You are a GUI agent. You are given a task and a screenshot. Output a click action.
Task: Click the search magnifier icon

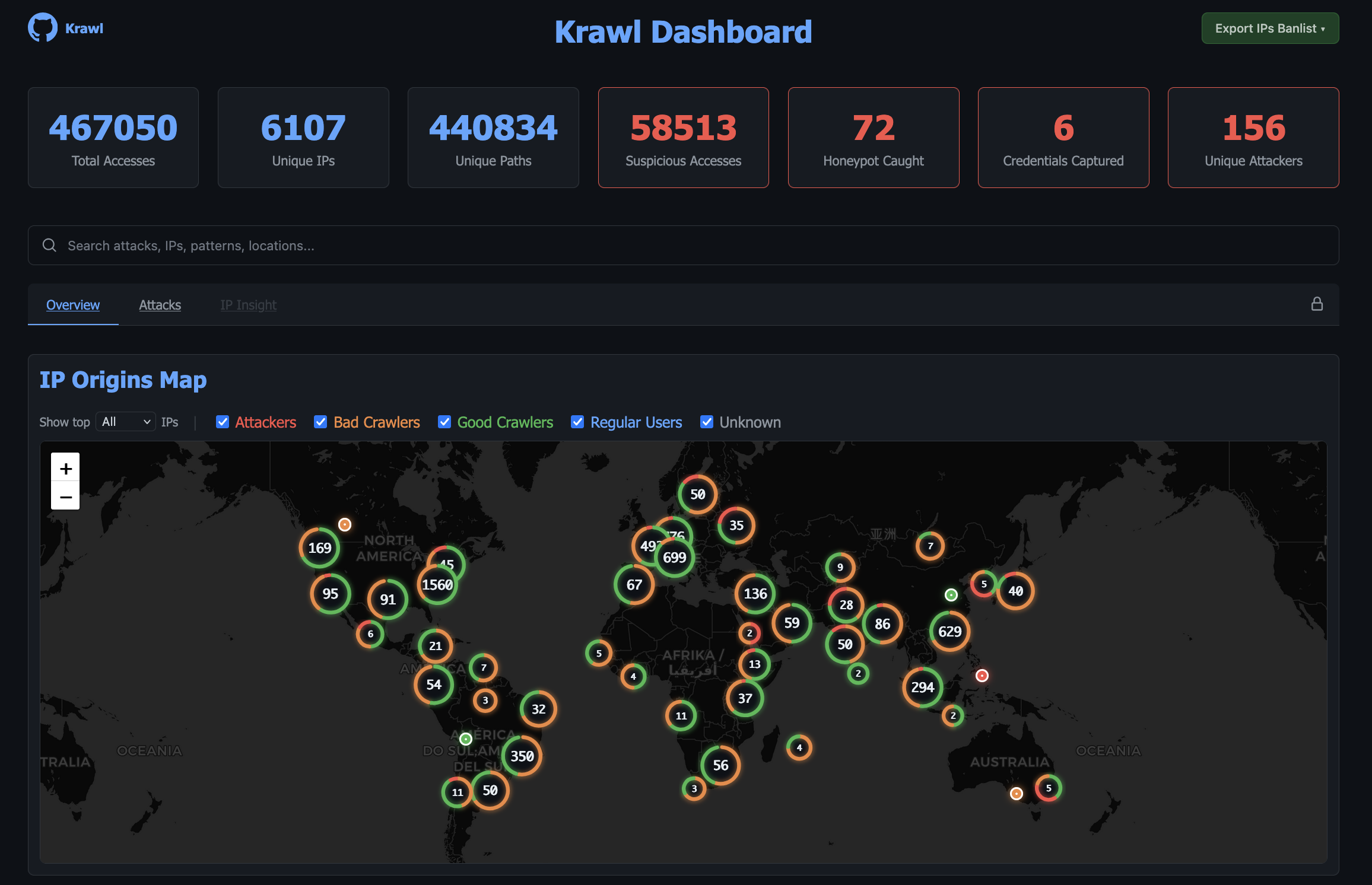coord(49,245)
